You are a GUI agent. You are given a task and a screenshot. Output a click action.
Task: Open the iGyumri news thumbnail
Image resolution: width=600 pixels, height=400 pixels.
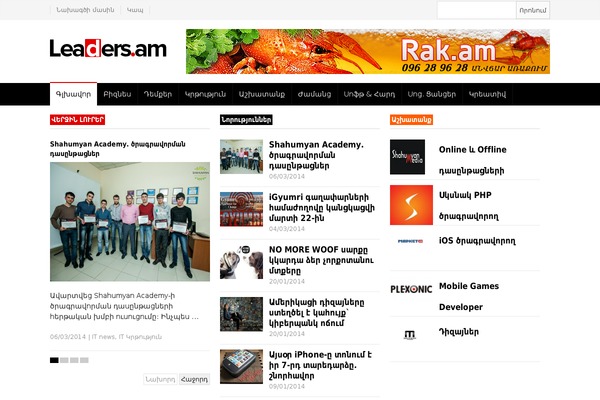click(241, 209)
